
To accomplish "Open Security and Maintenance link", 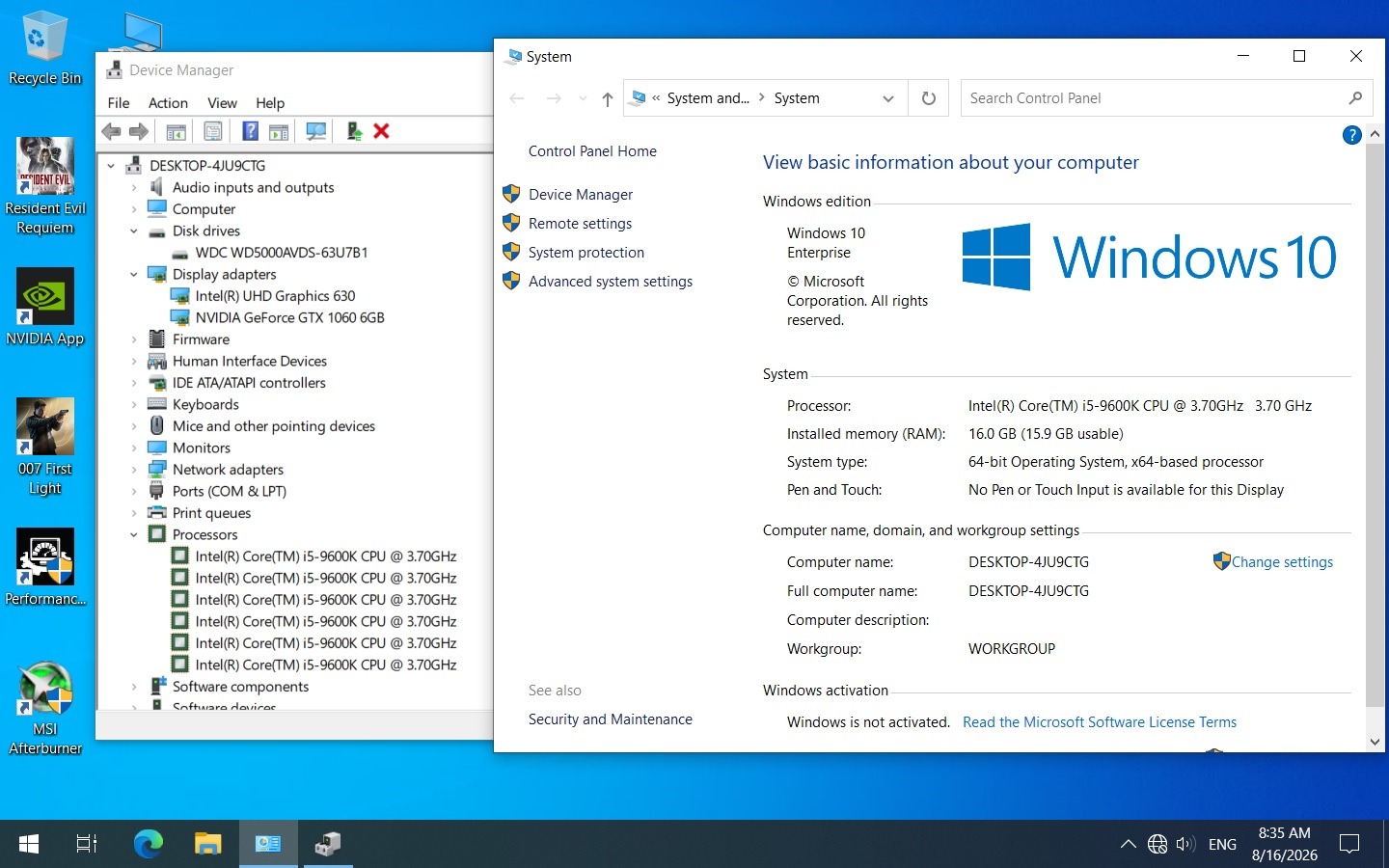I will click(611, 719).
